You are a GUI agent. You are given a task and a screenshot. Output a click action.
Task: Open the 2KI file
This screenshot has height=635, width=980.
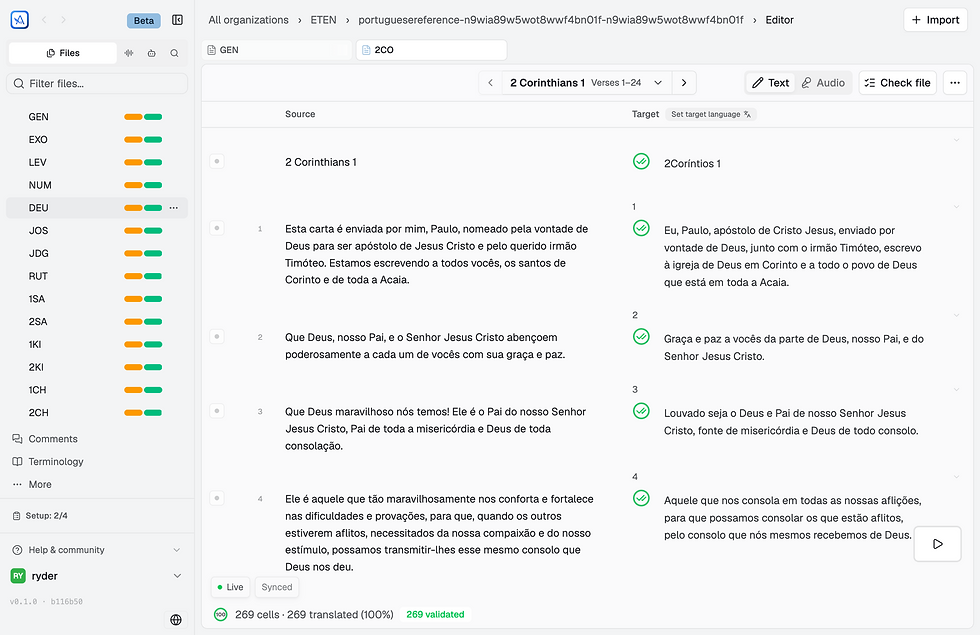97,367
